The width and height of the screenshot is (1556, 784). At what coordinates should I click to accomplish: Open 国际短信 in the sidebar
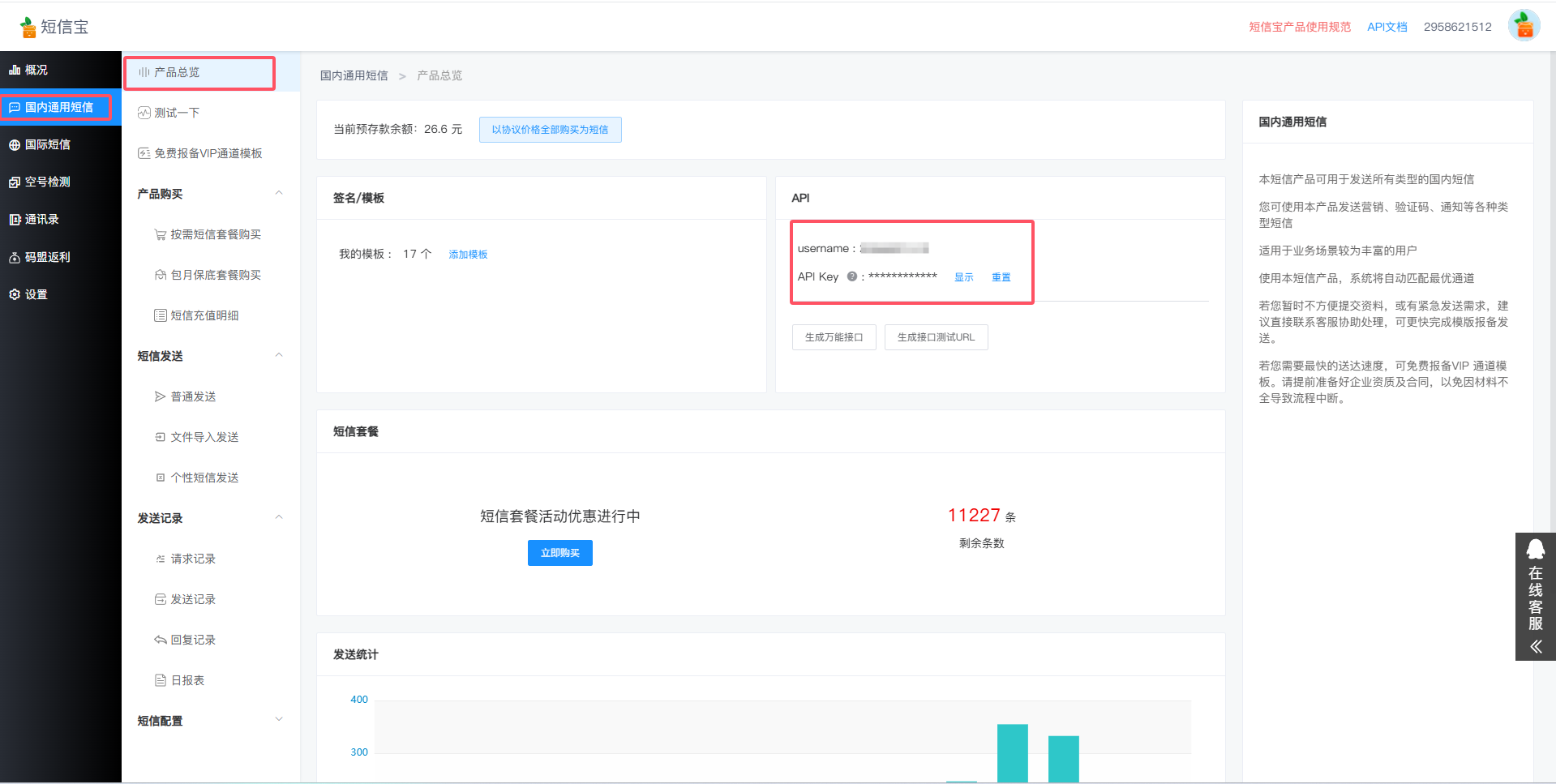61,144
